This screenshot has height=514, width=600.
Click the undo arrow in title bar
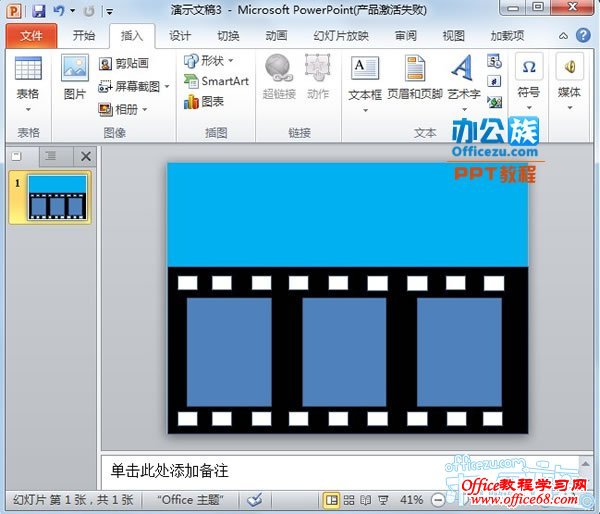click(x=59, y=11)
